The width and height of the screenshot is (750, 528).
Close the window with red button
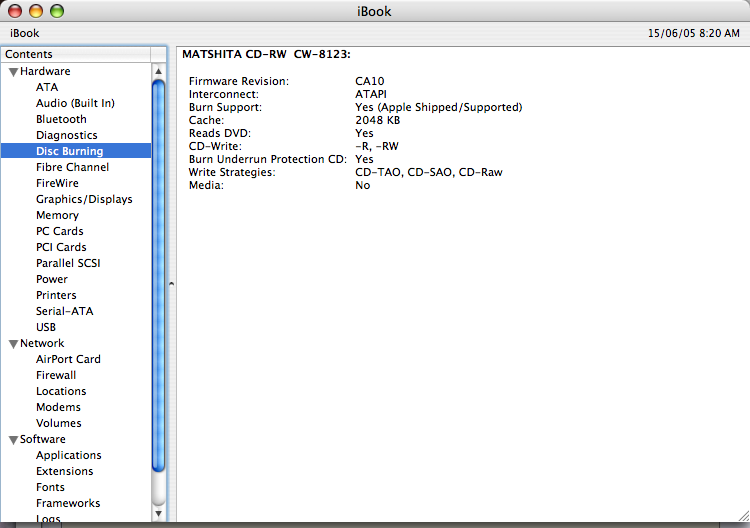click(x=15, y=11)
